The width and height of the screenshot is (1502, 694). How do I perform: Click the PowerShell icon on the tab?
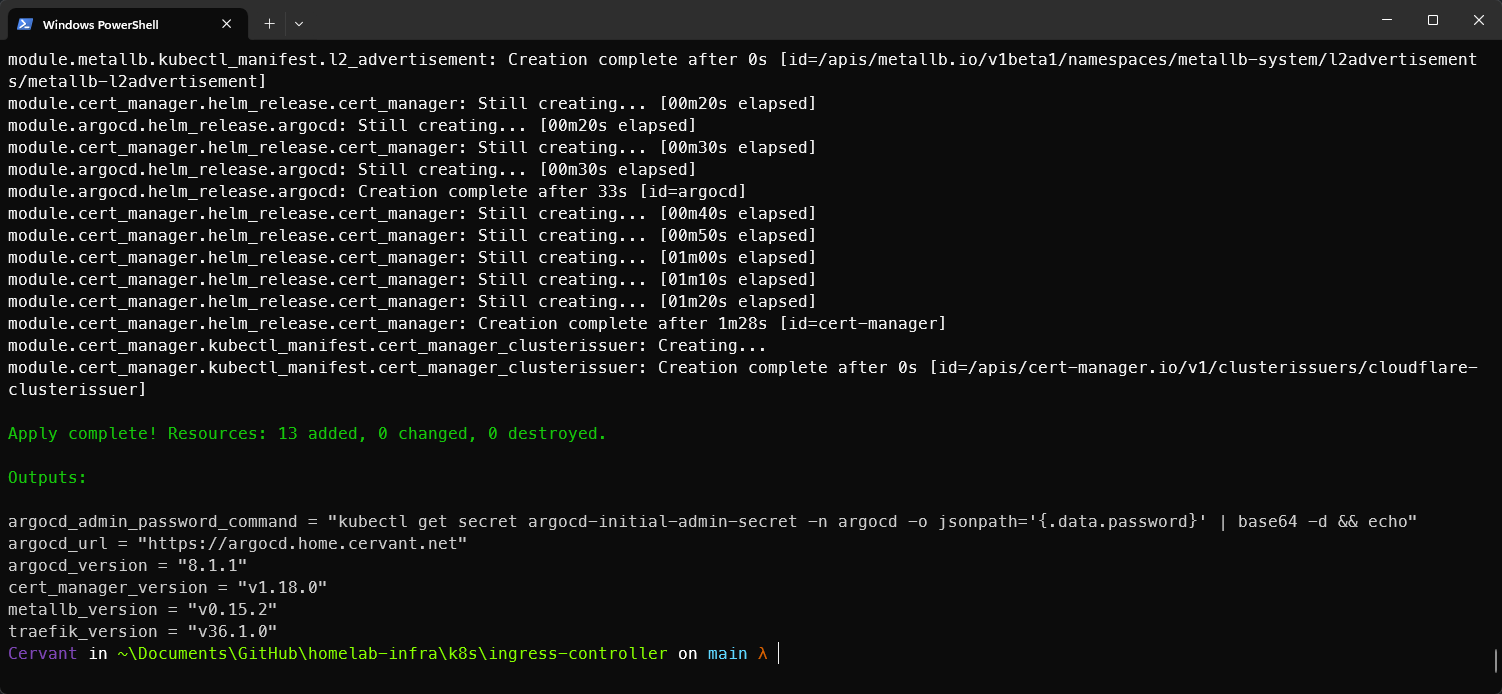tap(25, 24)
